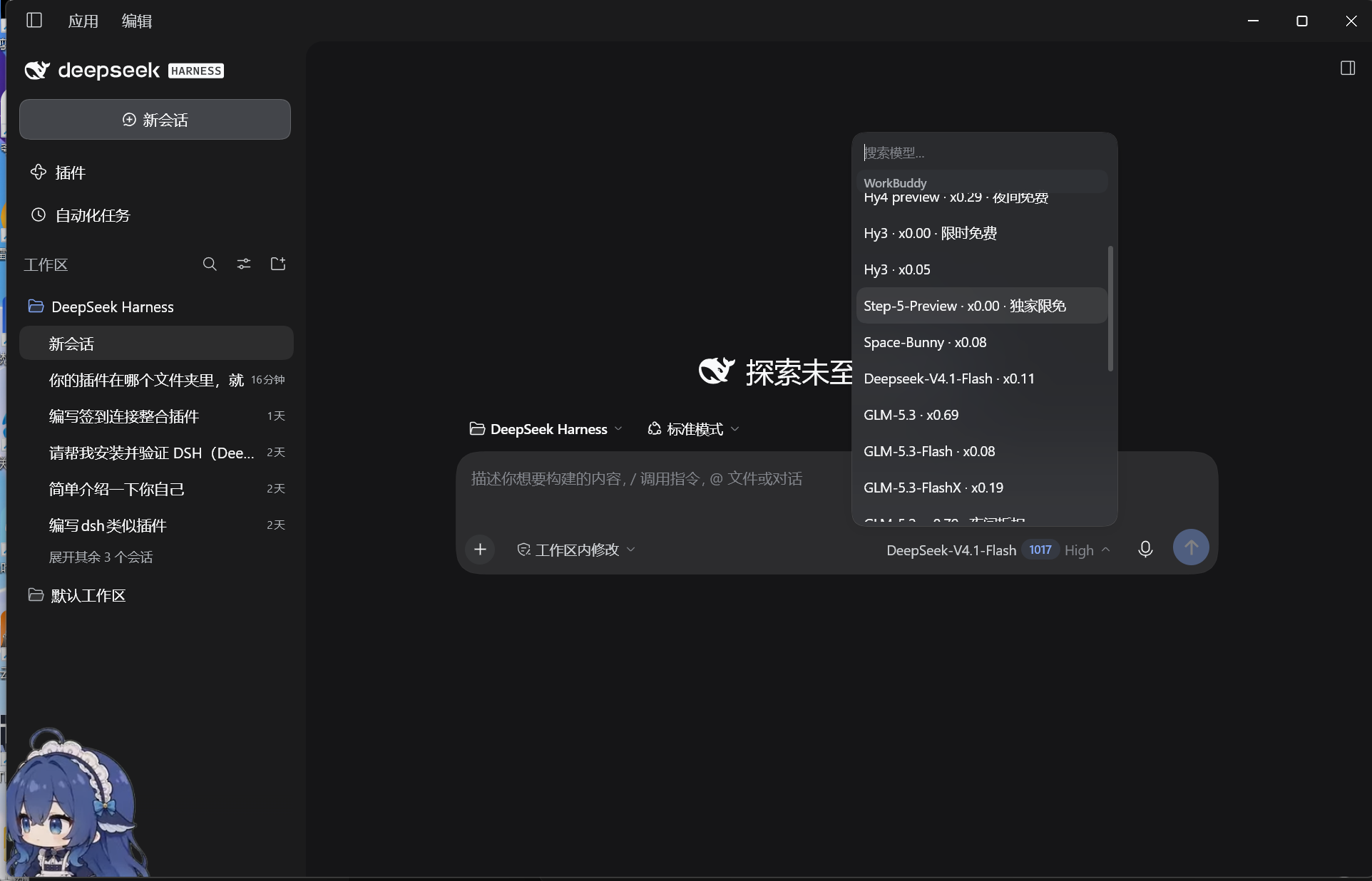
Task: Search workspaces with the magnifier icon
Action: (210, 264)
